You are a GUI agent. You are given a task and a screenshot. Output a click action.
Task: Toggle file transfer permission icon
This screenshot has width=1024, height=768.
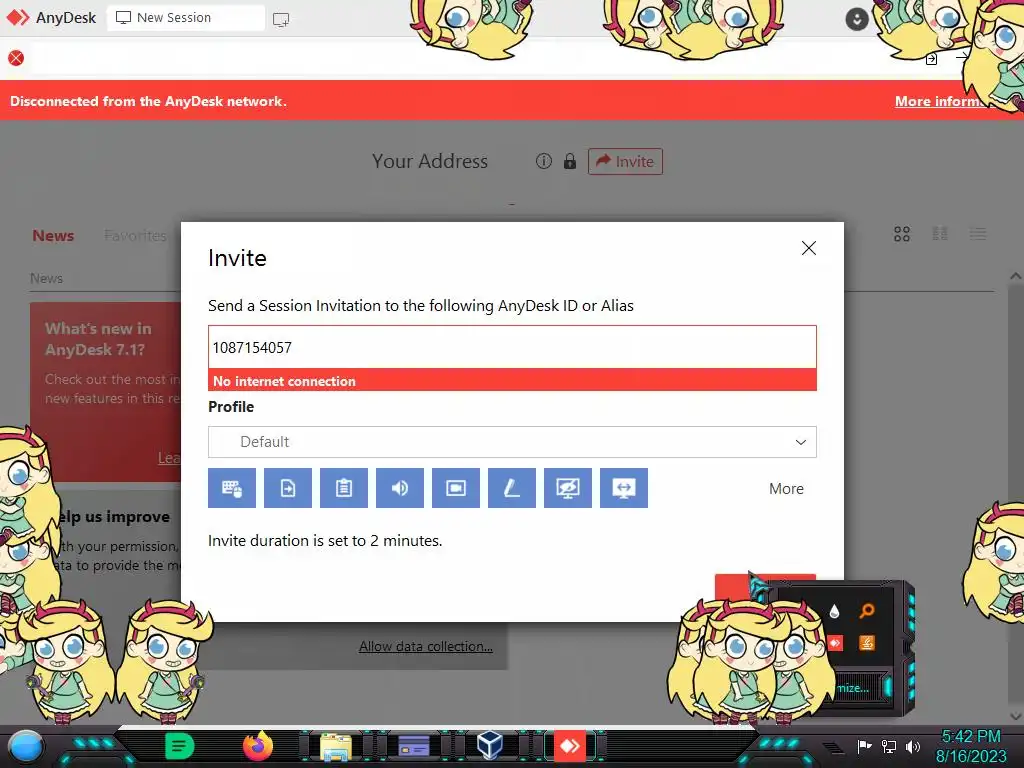click(x=288, y=488)
